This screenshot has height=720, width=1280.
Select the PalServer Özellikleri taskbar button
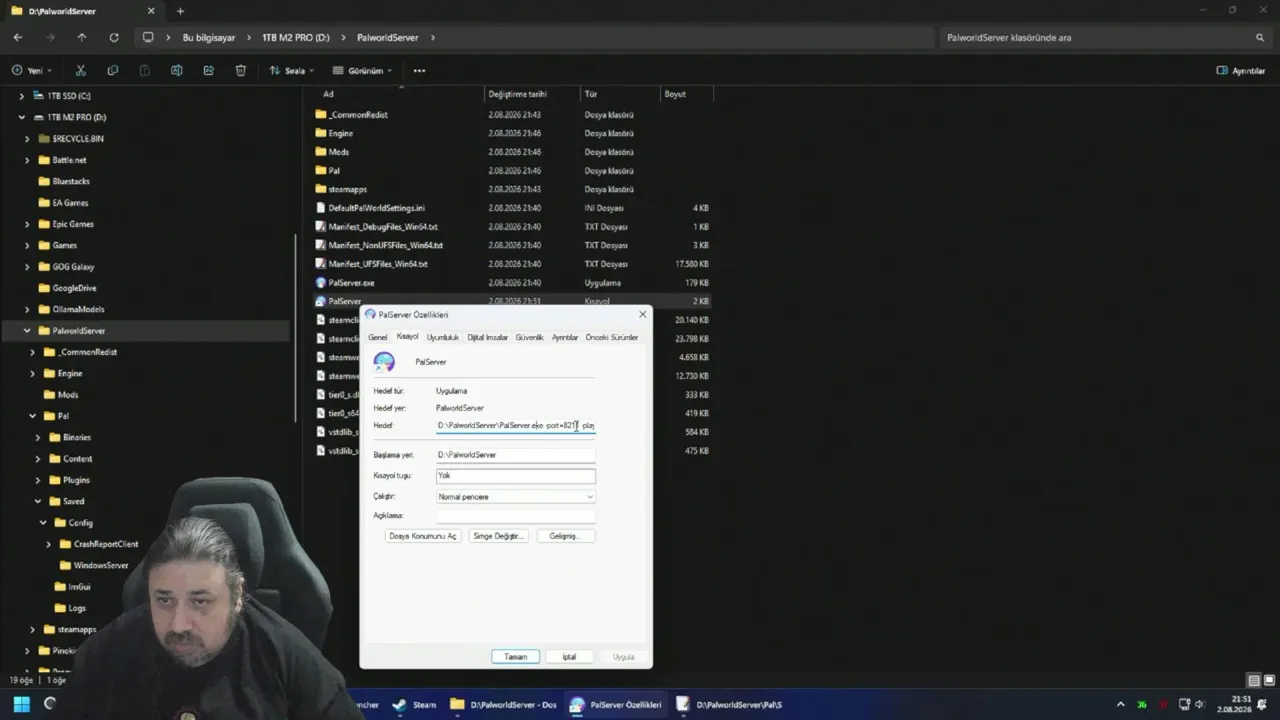pyautogui.click(x=615, y=704)
